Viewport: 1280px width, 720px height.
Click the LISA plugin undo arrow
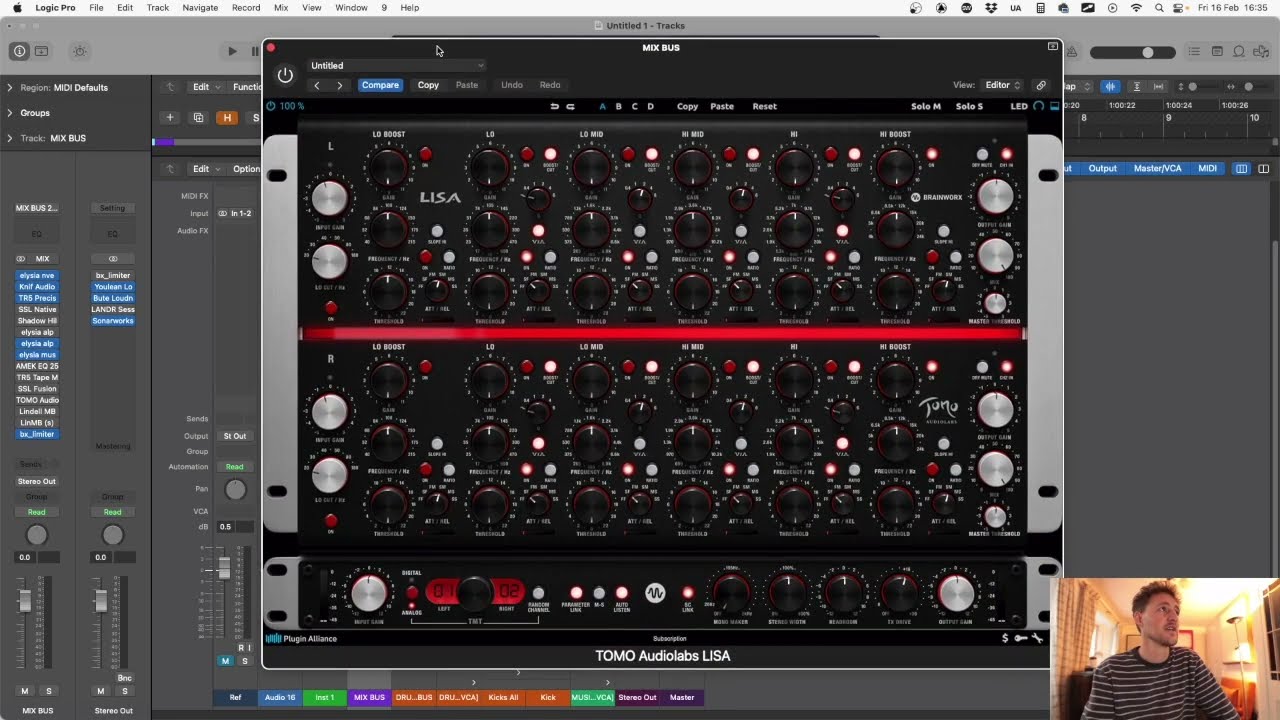point(554,106)
